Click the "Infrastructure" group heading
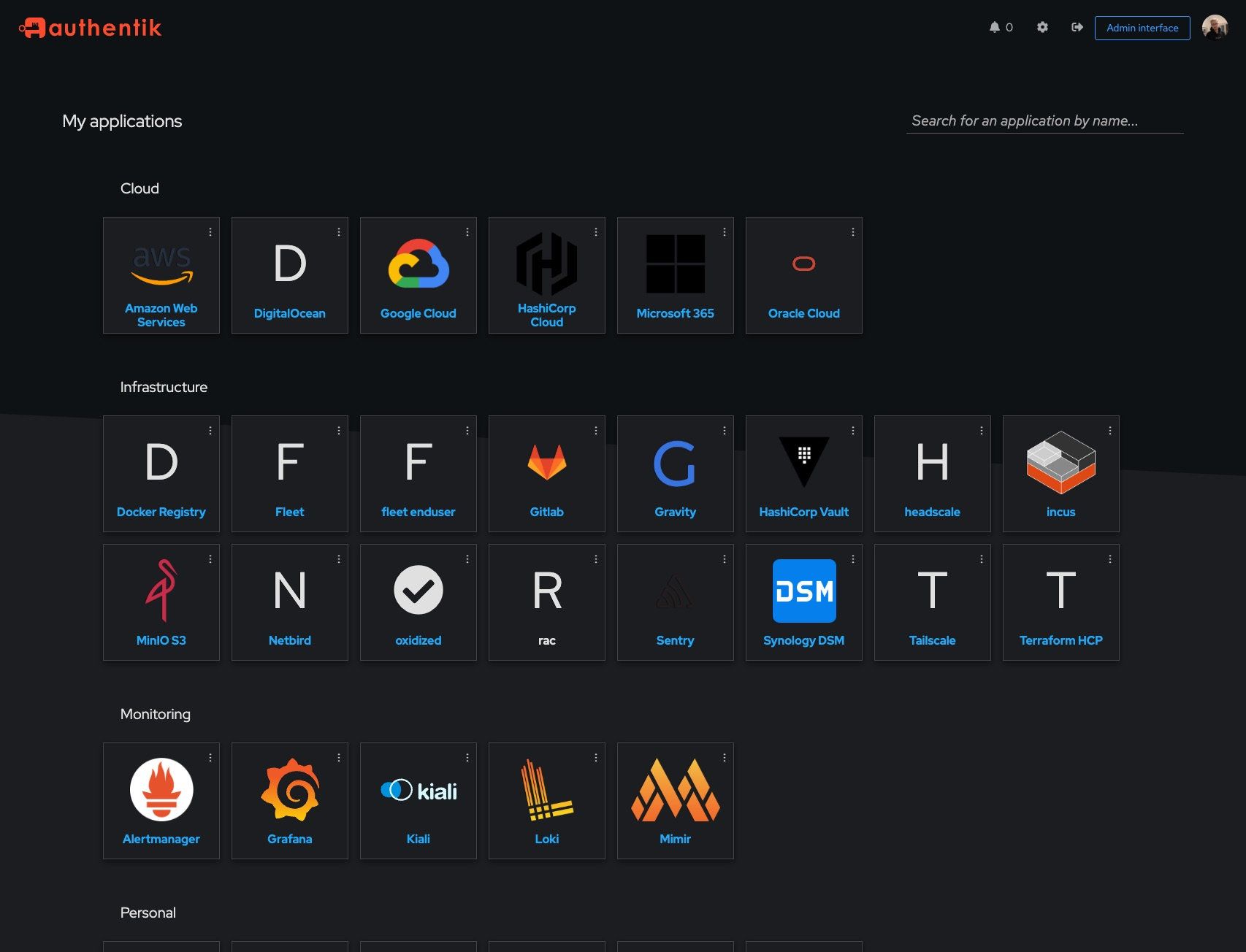1246x952 pixels. [164, 387]
